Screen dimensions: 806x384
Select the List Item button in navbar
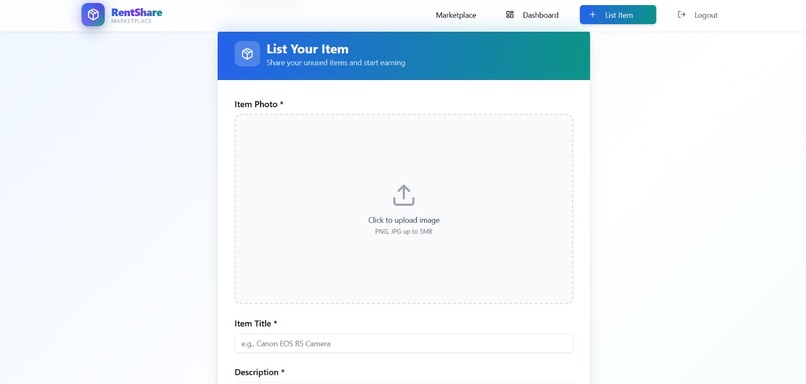click(x=618, y=15)
